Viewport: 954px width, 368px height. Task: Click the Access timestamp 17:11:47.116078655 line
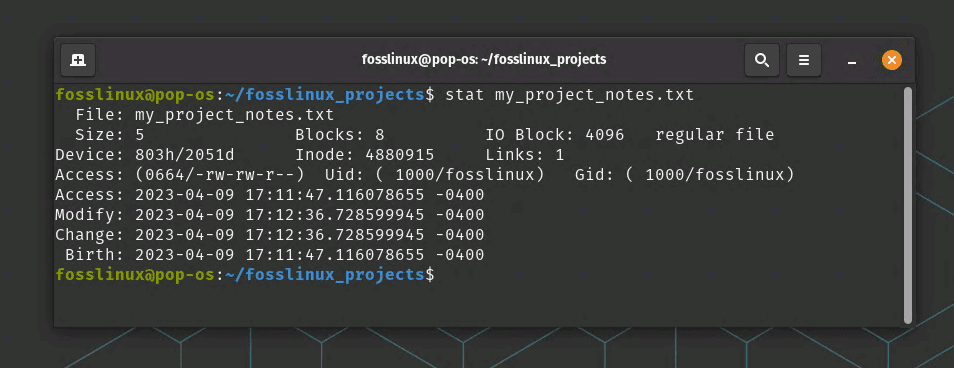pos(270,195)
